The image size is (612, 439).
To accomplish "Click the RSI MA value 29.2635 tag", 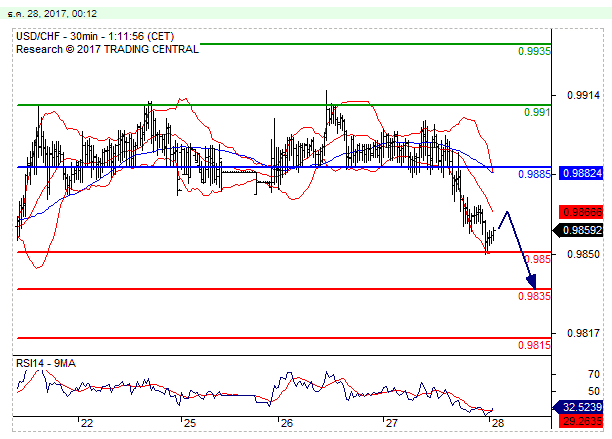I will [x=582, y=421].
